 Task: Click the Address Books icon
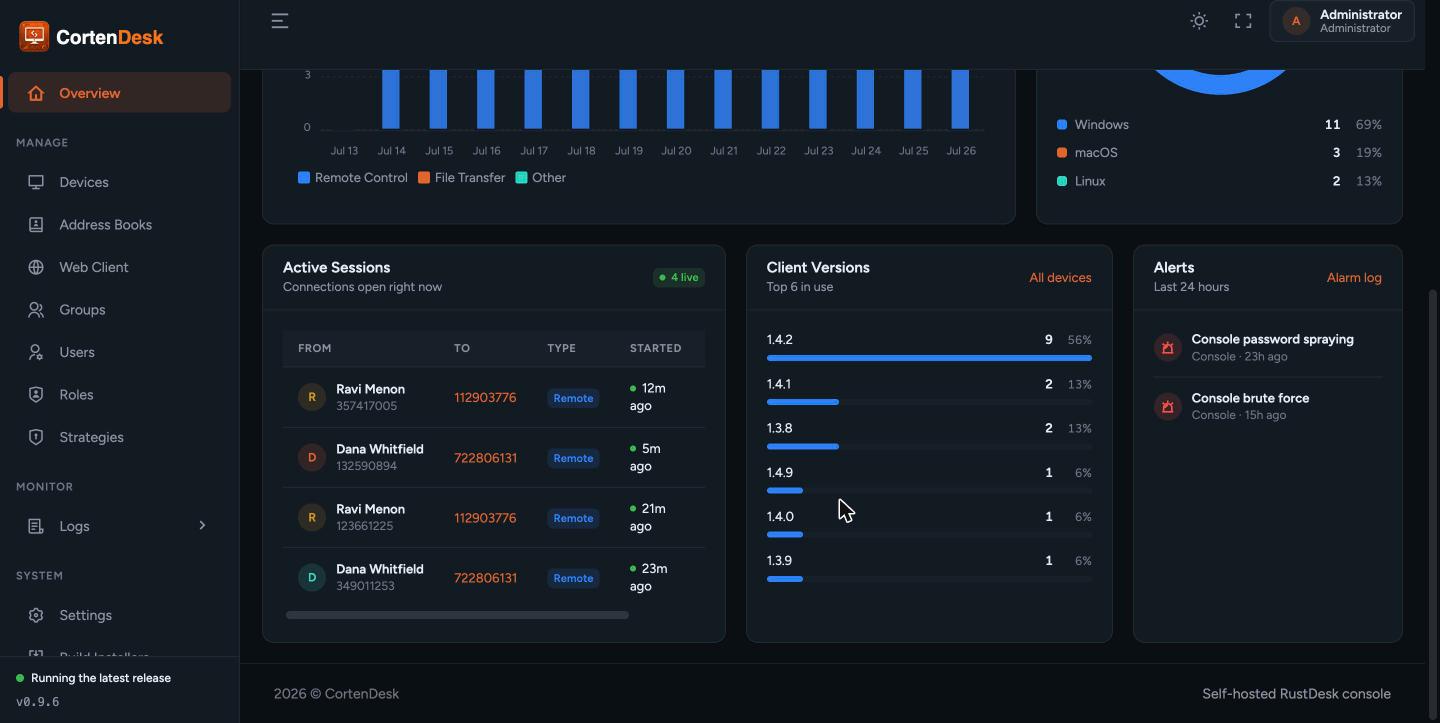point(36,225)
